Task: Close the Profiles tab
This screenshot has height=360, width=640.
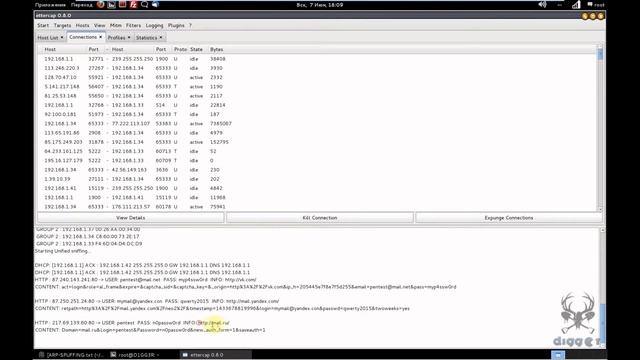Action: 129,38
